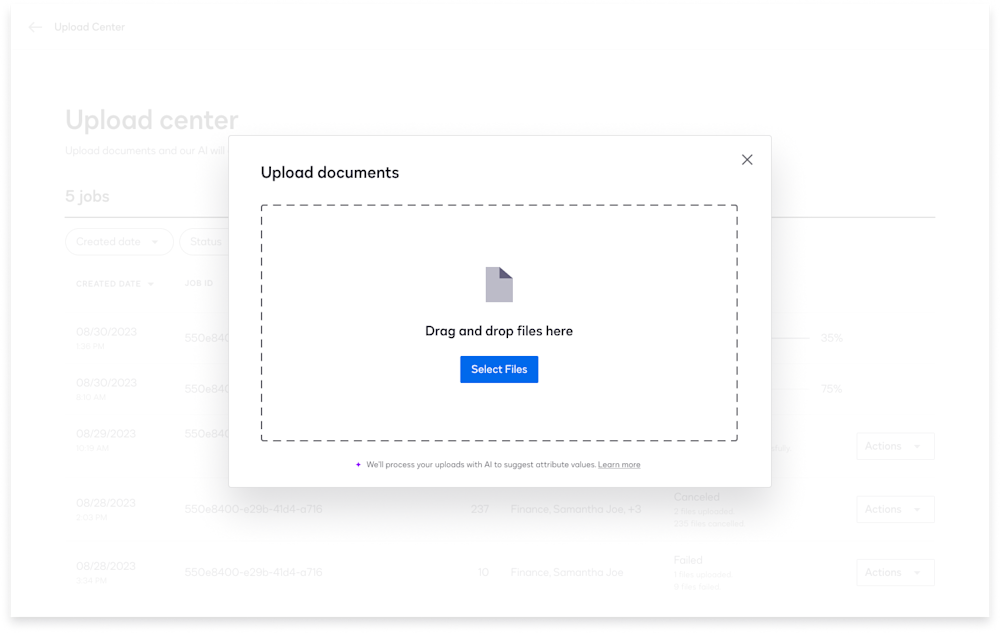The image size is (1000, 633).
Task: Open the Actions menu for the Failed job
Action: 894,572
